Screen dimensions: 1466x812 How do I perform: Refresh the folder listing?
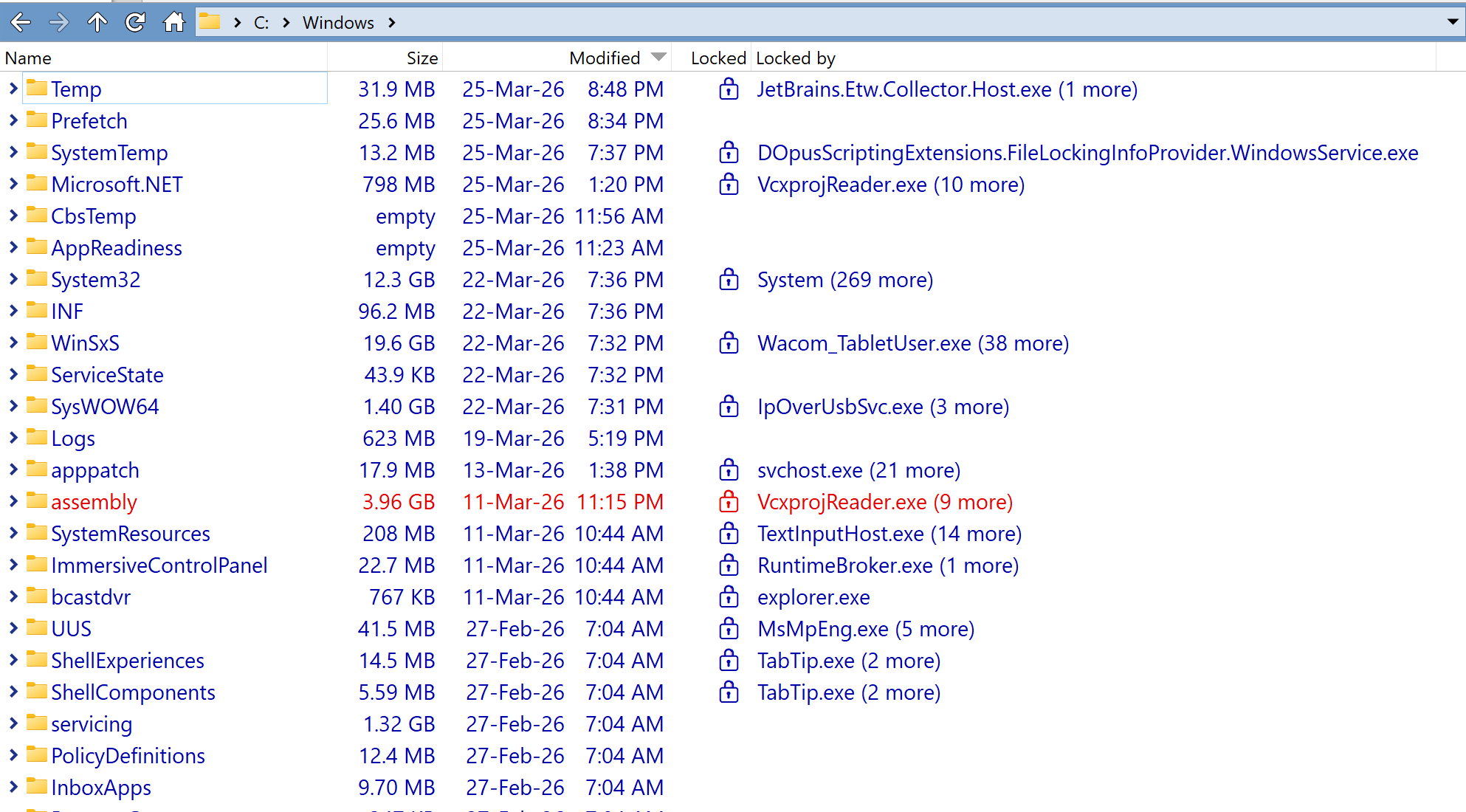135,23
